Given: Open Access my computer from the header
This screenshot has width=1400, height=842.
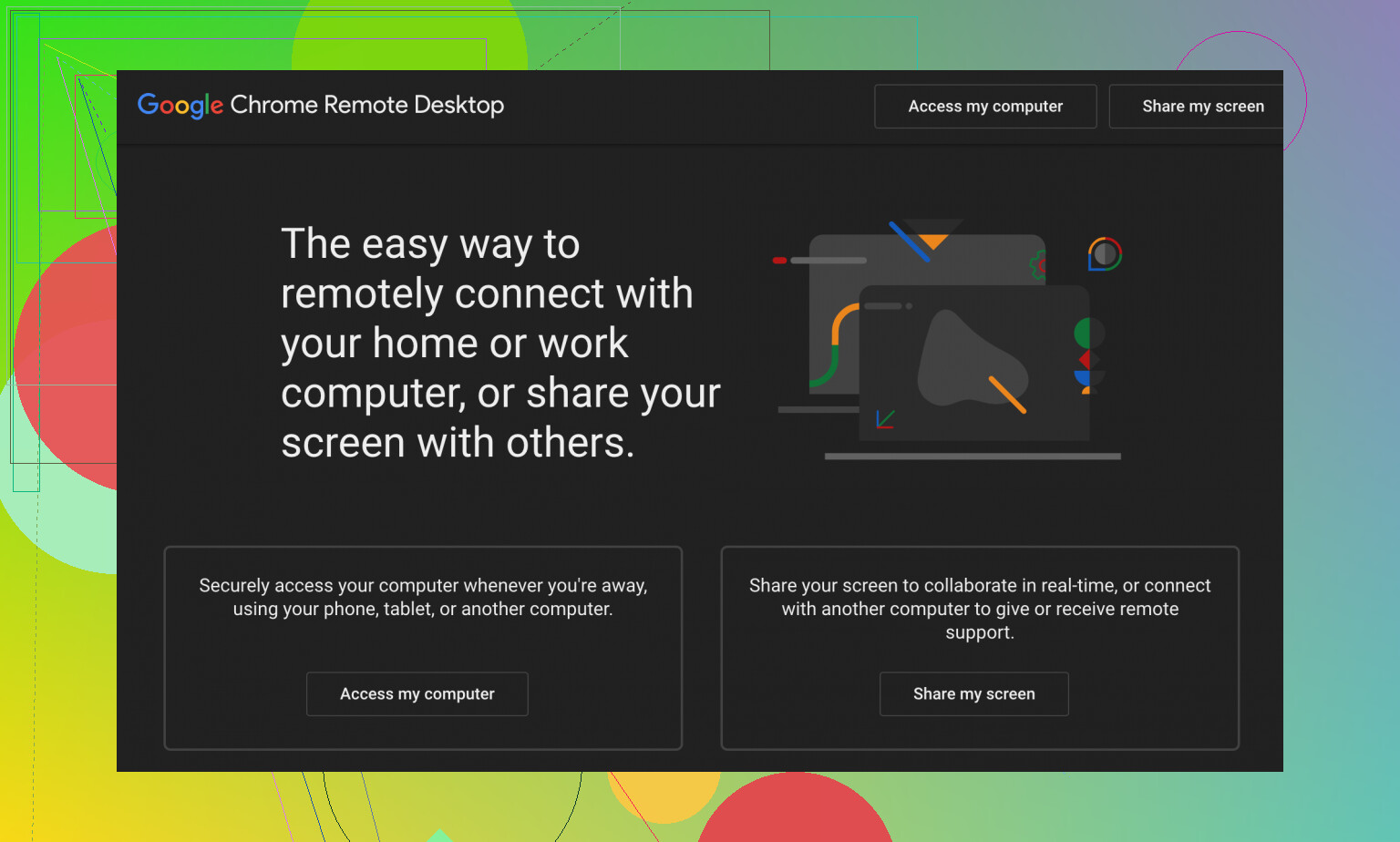Looking at the screenshot, I should (984, 107).
